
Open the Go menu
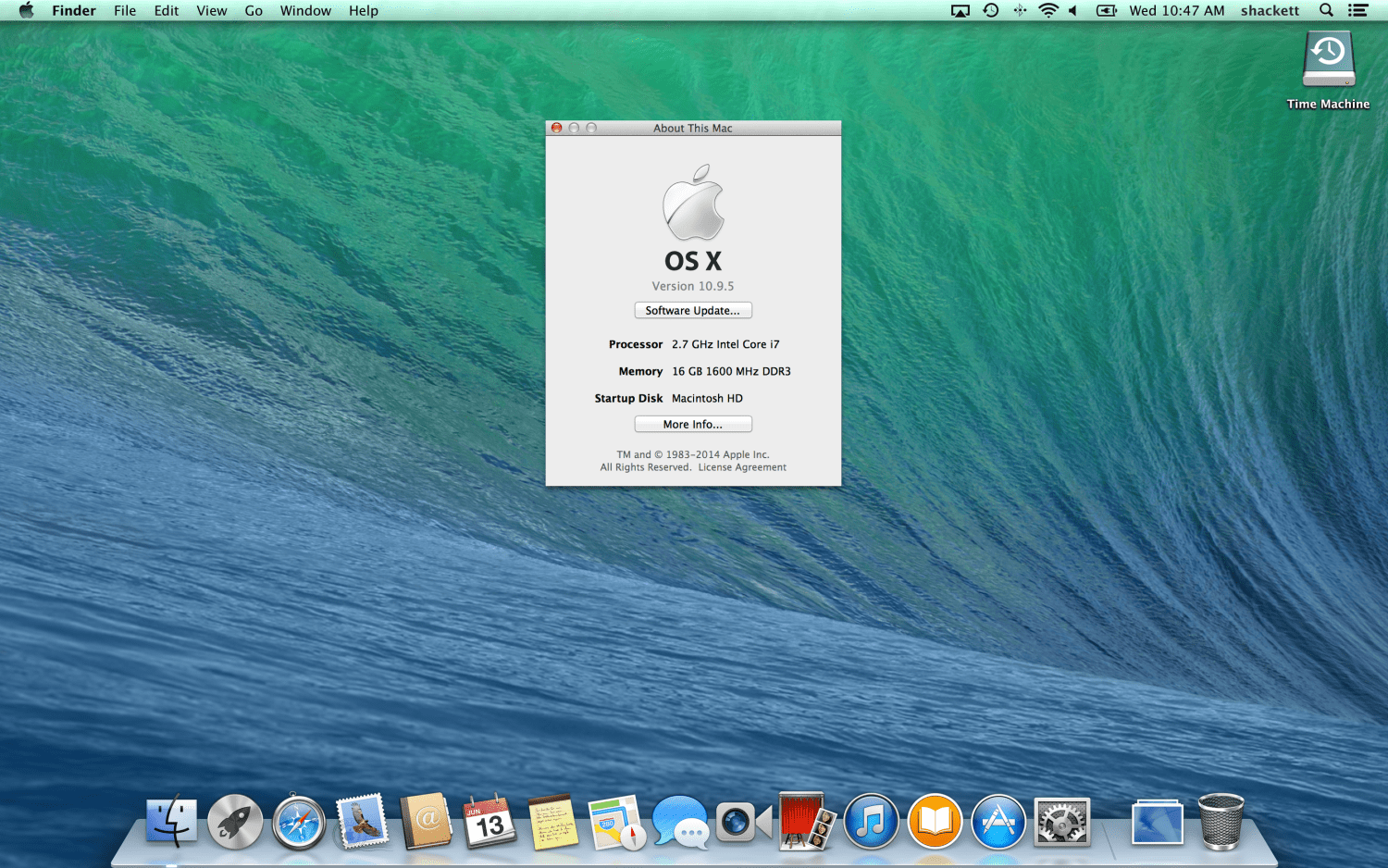[254, 11]
